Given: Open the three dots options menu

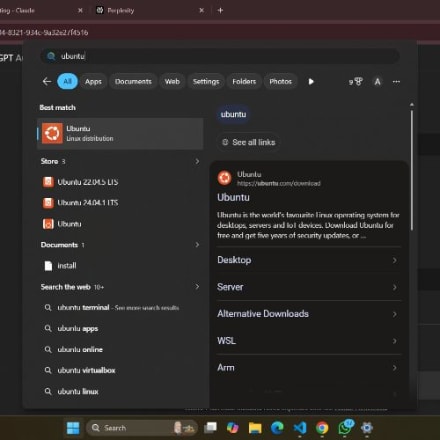Looking at the screenshot, I should [396, 82].
